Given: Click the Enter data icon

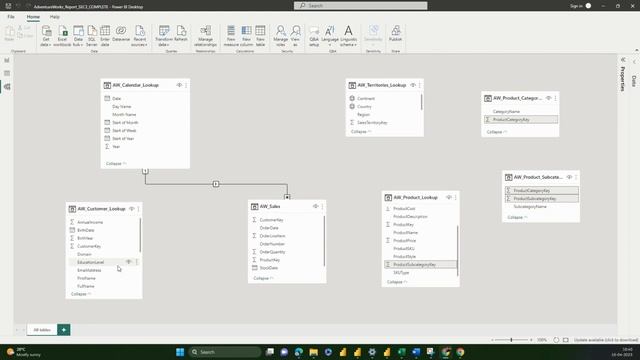Looking at the screenshot, I should (x=105, y=36).
